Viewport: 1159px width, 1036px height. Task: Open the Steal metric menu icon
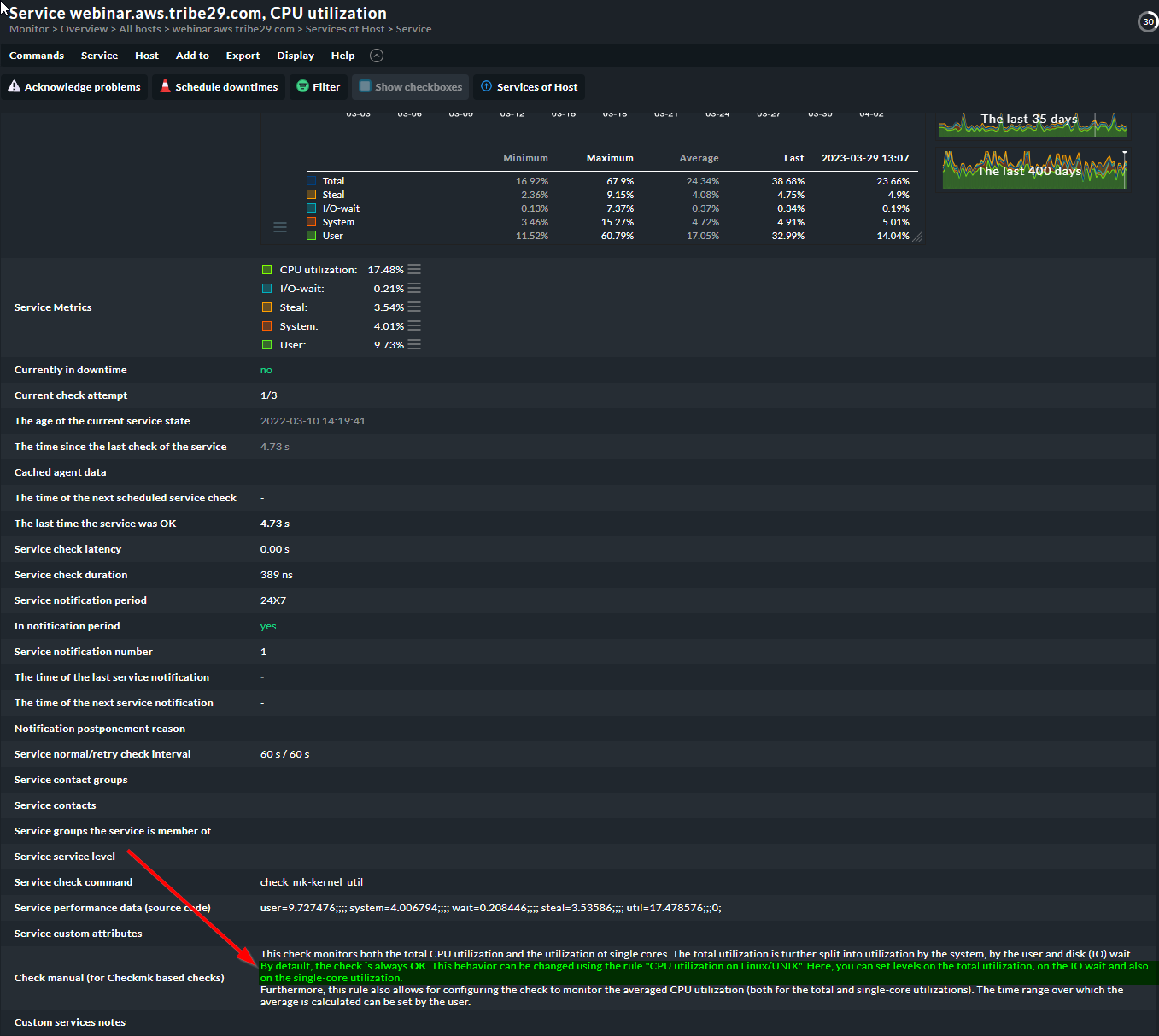point(414,307)
